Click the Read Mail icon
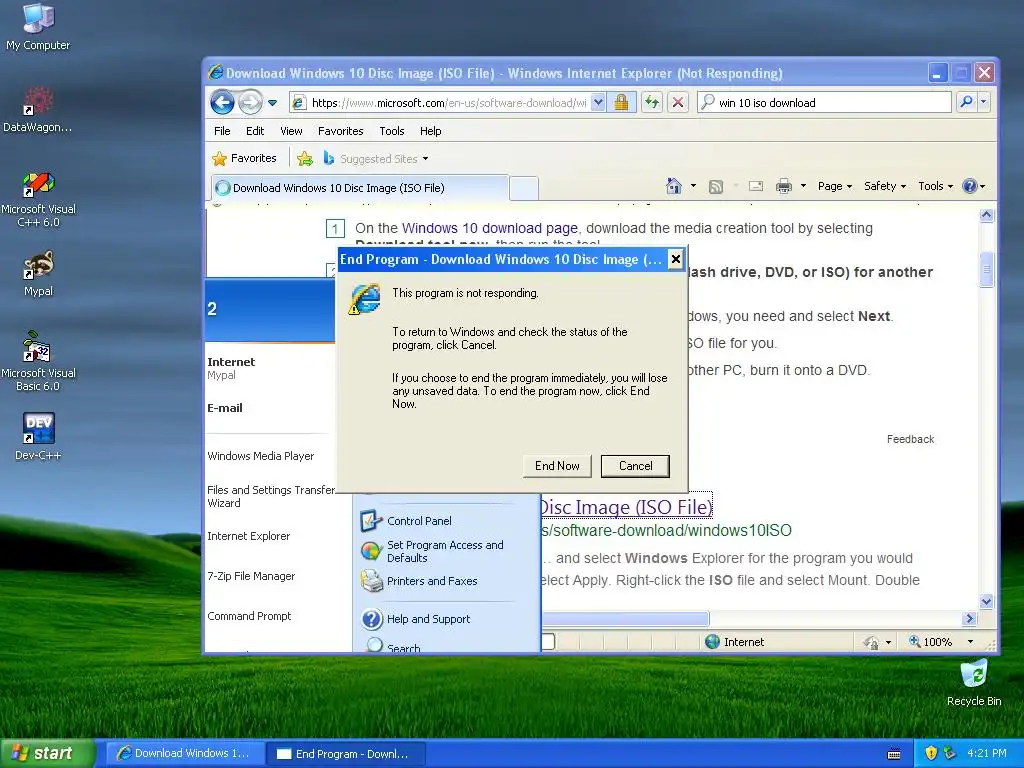1024x768 pixels. (x=756, y=186)
